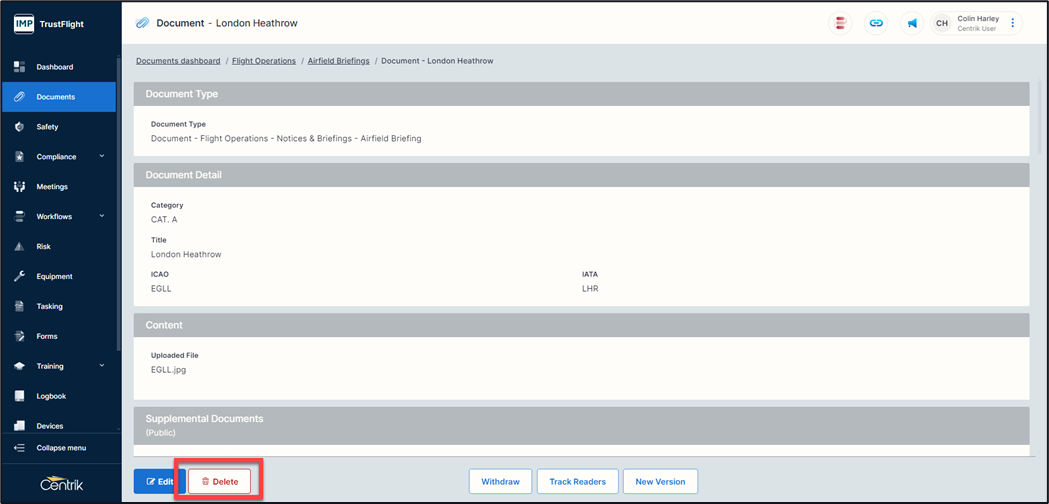
Task: Click the Title value London Heathrow
Action: click(186, 254)
